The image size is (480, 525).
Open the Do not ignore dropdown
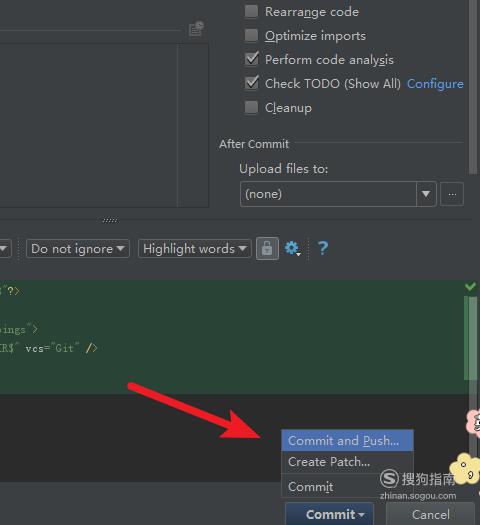pyautogui.click(x=78, y=249)
